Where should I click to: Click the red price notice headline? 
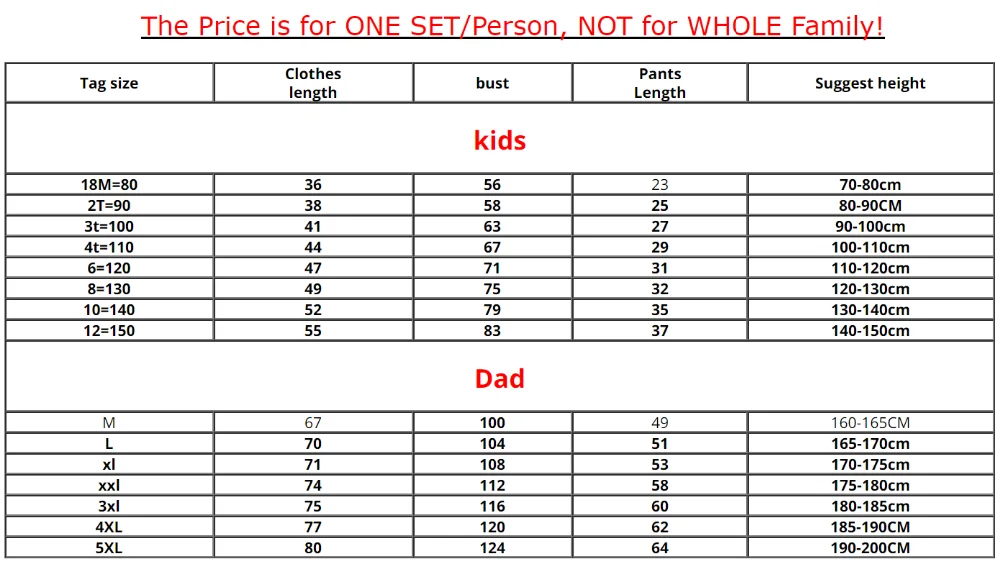(x=512, y=26)
